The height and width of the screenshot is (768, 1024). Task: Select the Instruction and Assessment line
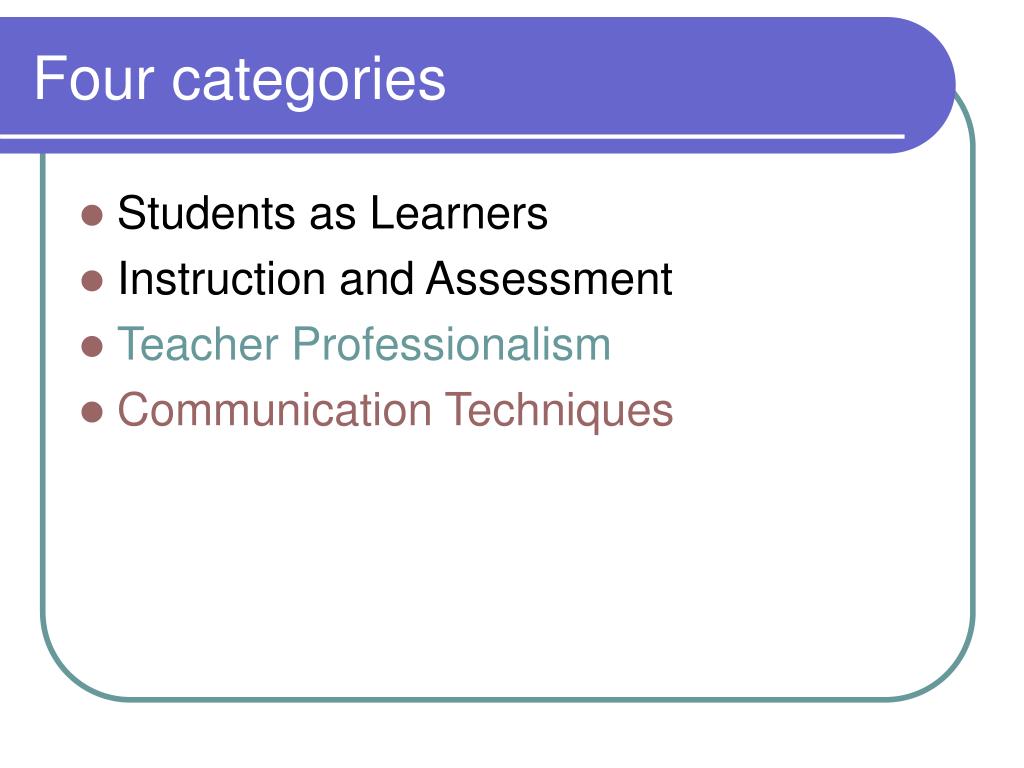tap(394, 279)
